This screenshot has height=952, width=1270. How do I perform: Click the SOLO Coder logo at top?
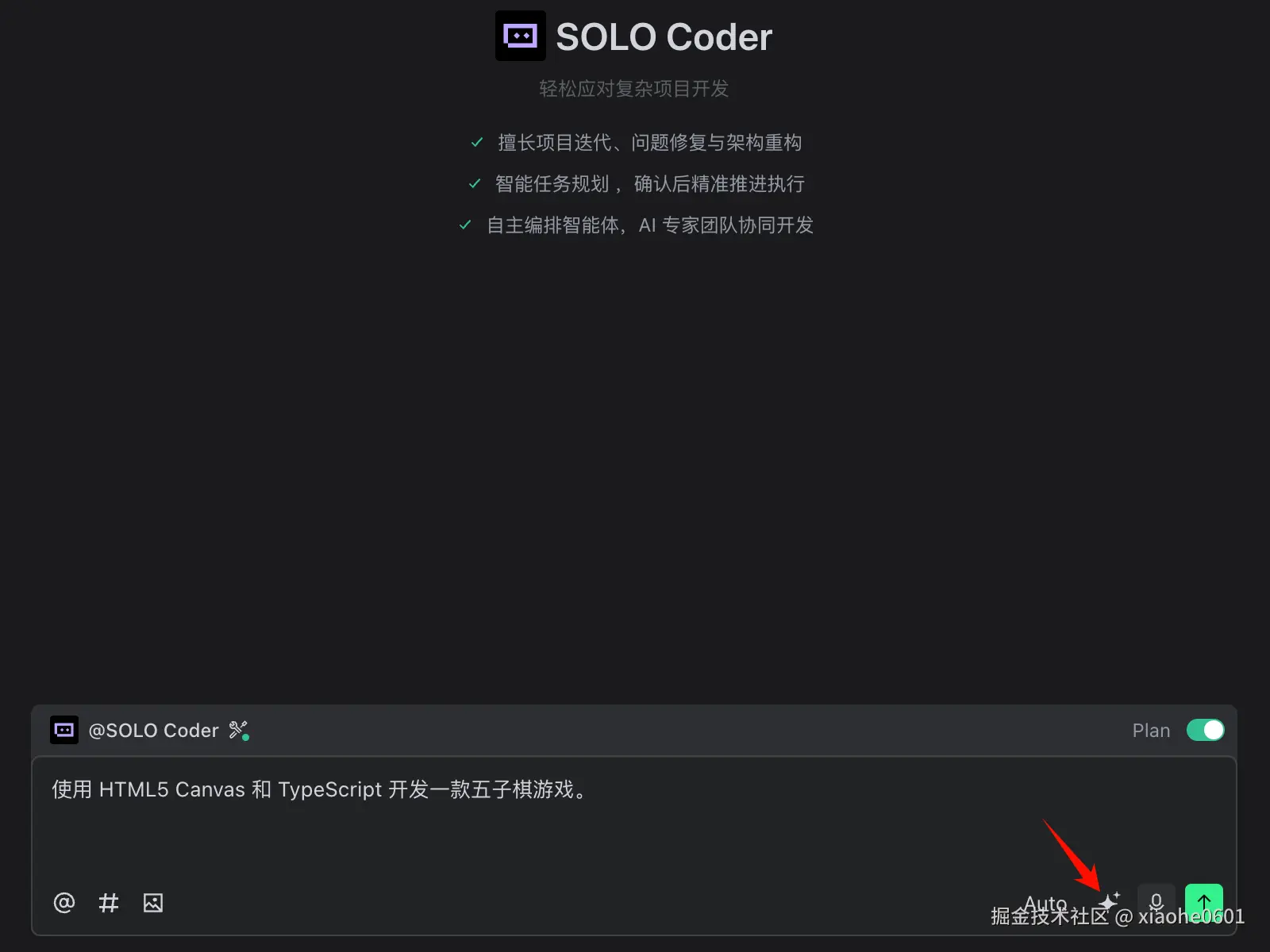pos(521,36)
